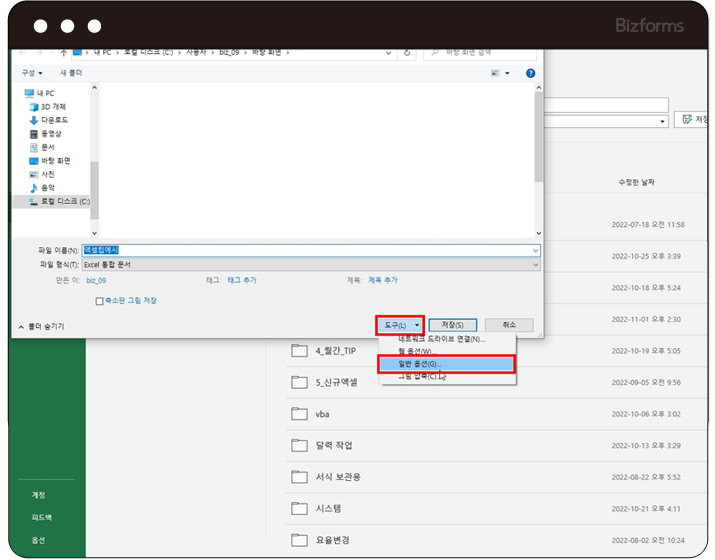Viewport: 715px width, 560px height.
Task: Select 바탕 화면 in the navigation tree
Action: [50, 161]
